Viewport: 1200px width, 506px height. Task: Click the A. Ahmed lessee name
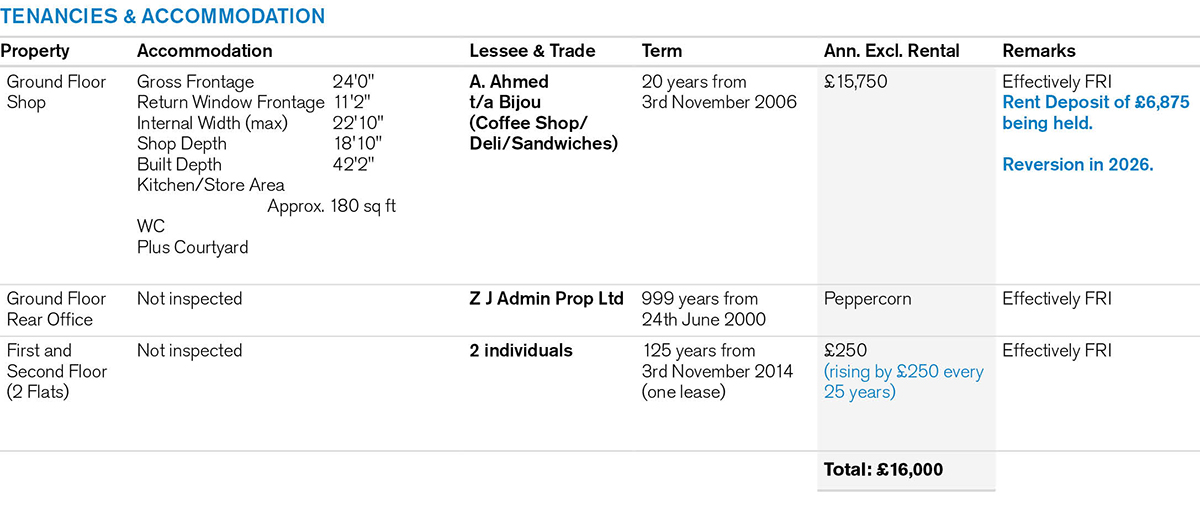(509, 82)
